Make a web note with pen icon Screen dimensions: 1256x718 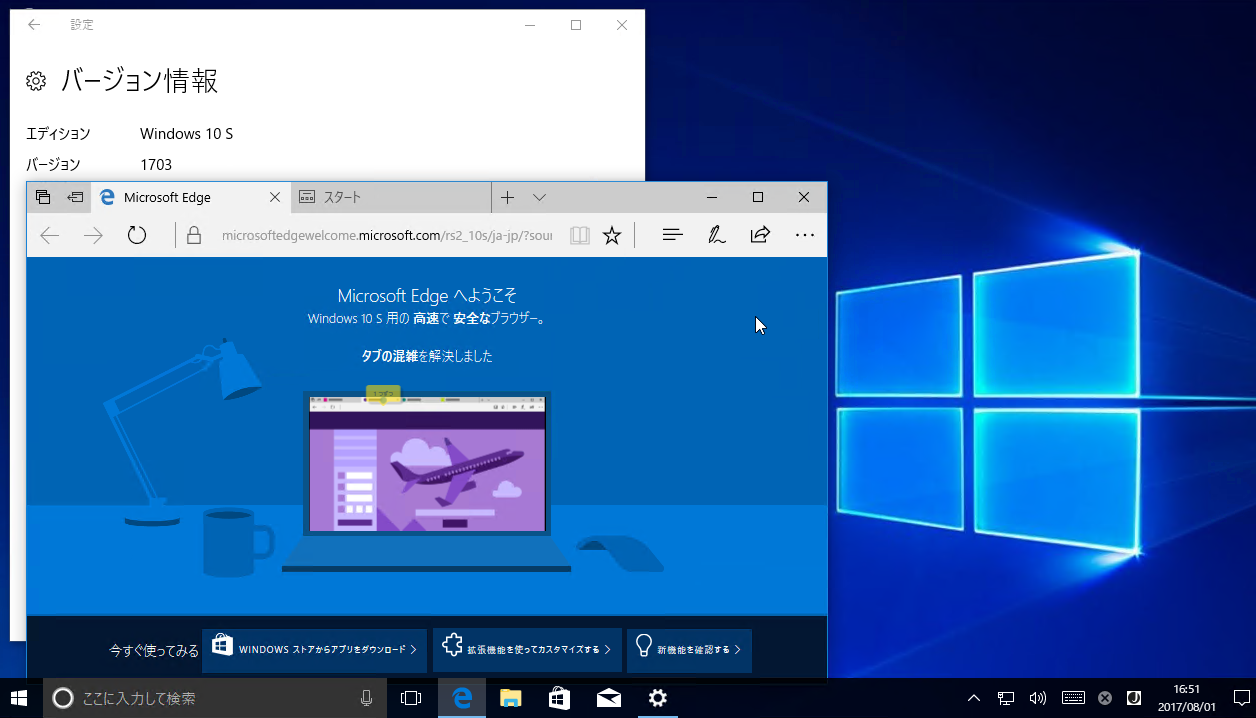(x=716, y=235)
